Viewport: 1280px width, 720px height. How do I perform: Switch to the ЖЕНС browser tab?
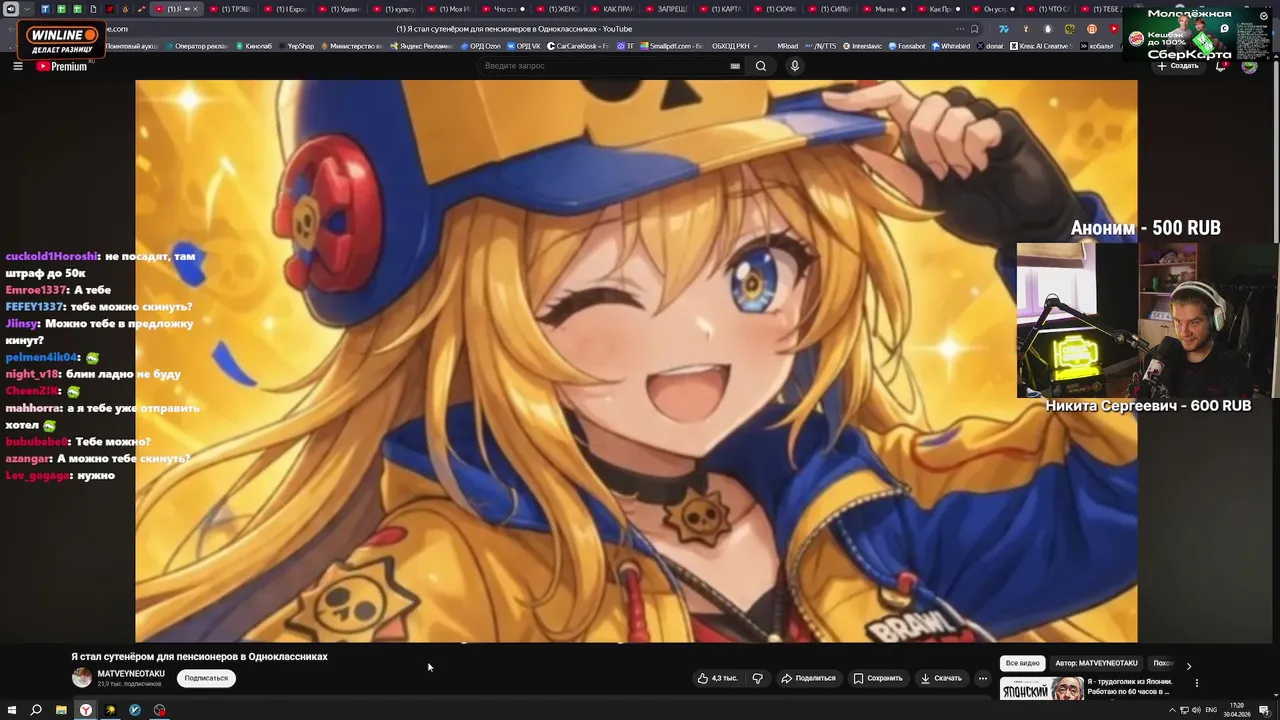[560, 9]
